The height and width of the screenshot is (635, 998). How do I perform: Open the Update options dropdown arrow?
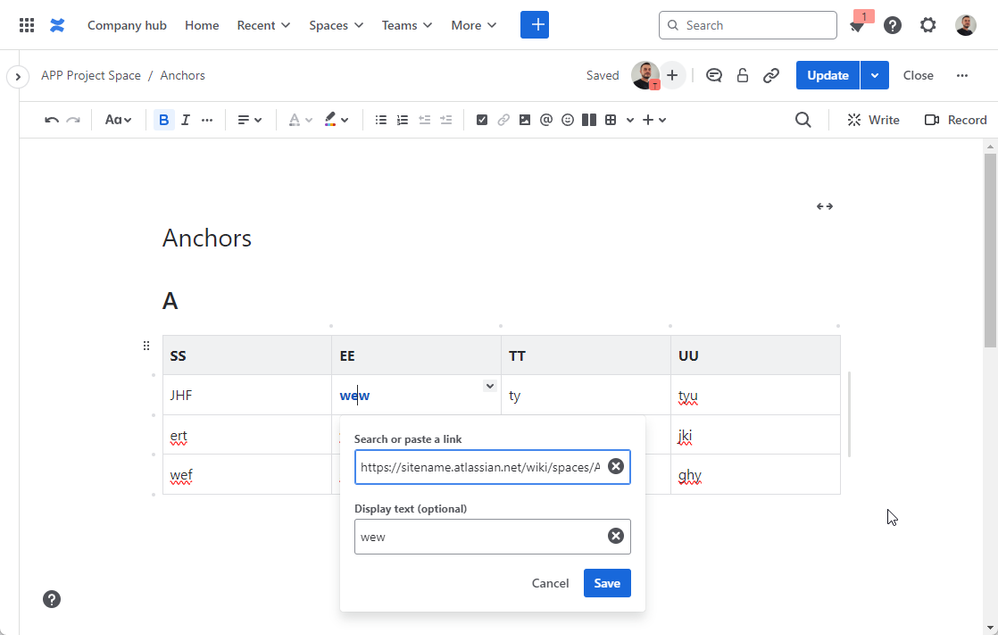pos(875,75)
